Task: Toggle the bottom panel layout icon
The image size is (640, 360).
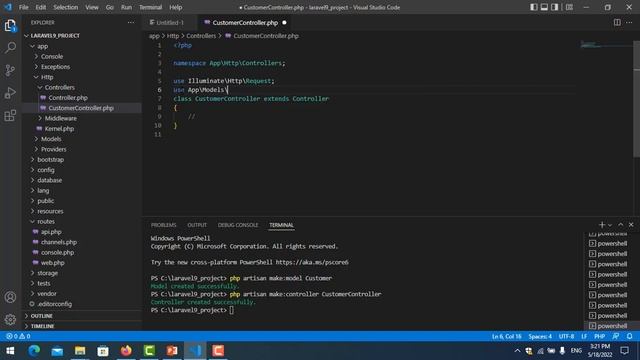Action: [544, 7]
